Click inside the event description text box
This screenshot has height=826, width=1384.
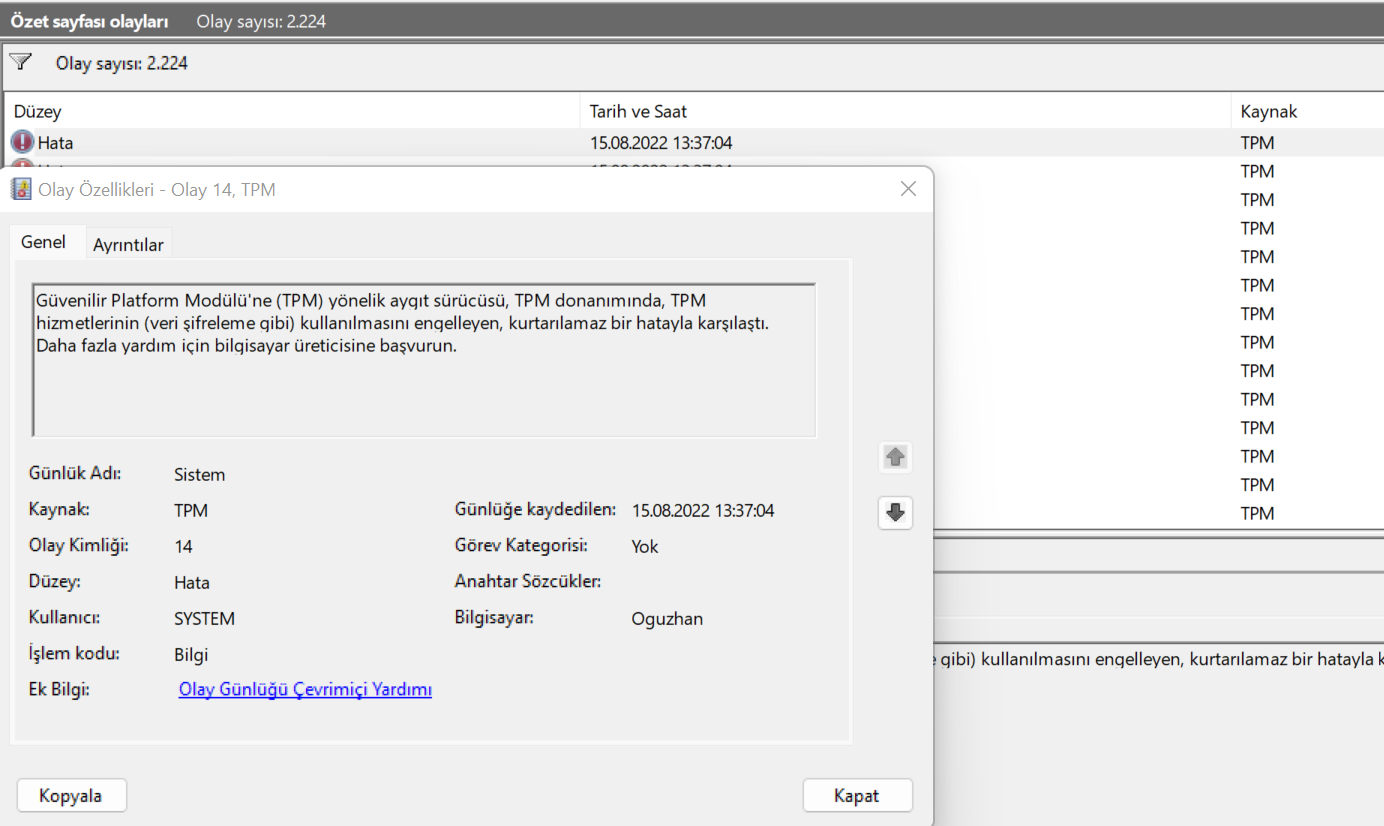coord(424,360)
